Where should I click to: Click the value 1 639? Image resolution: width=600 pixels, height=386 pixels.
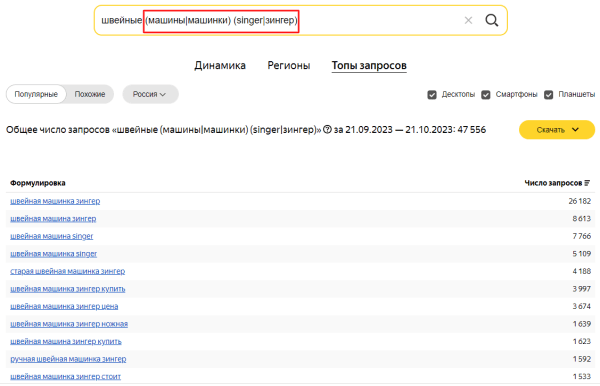tap(582, 324)
